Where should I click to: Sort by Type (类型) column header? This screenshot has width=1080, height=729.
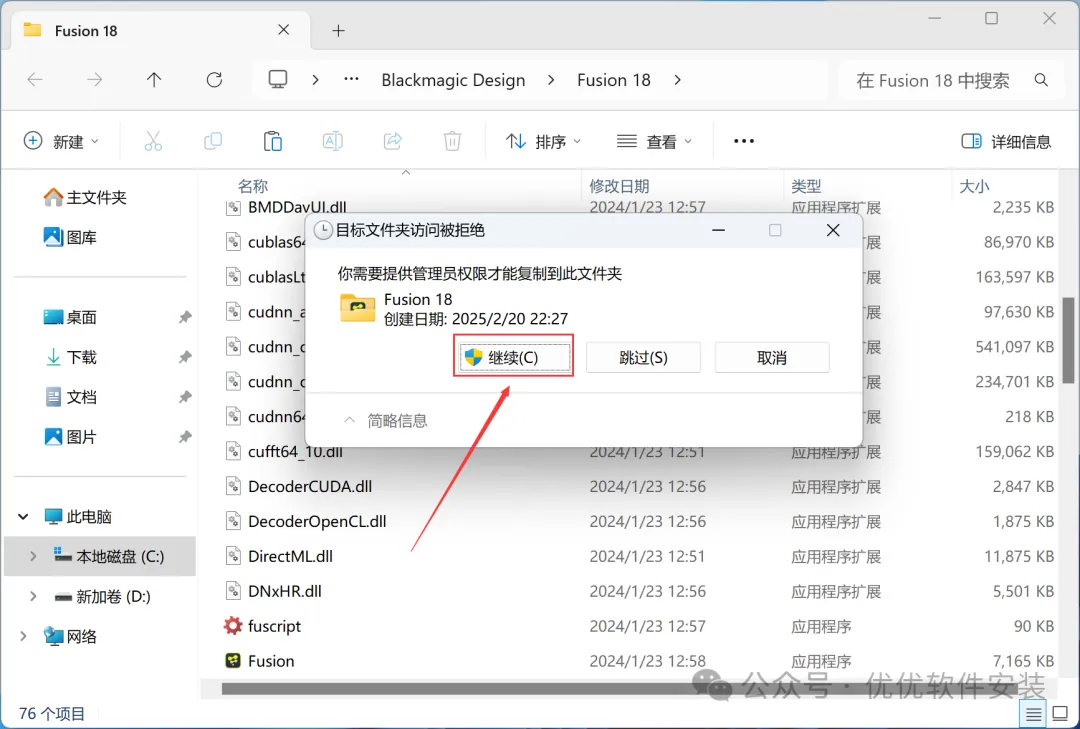[x=807, y=186]
